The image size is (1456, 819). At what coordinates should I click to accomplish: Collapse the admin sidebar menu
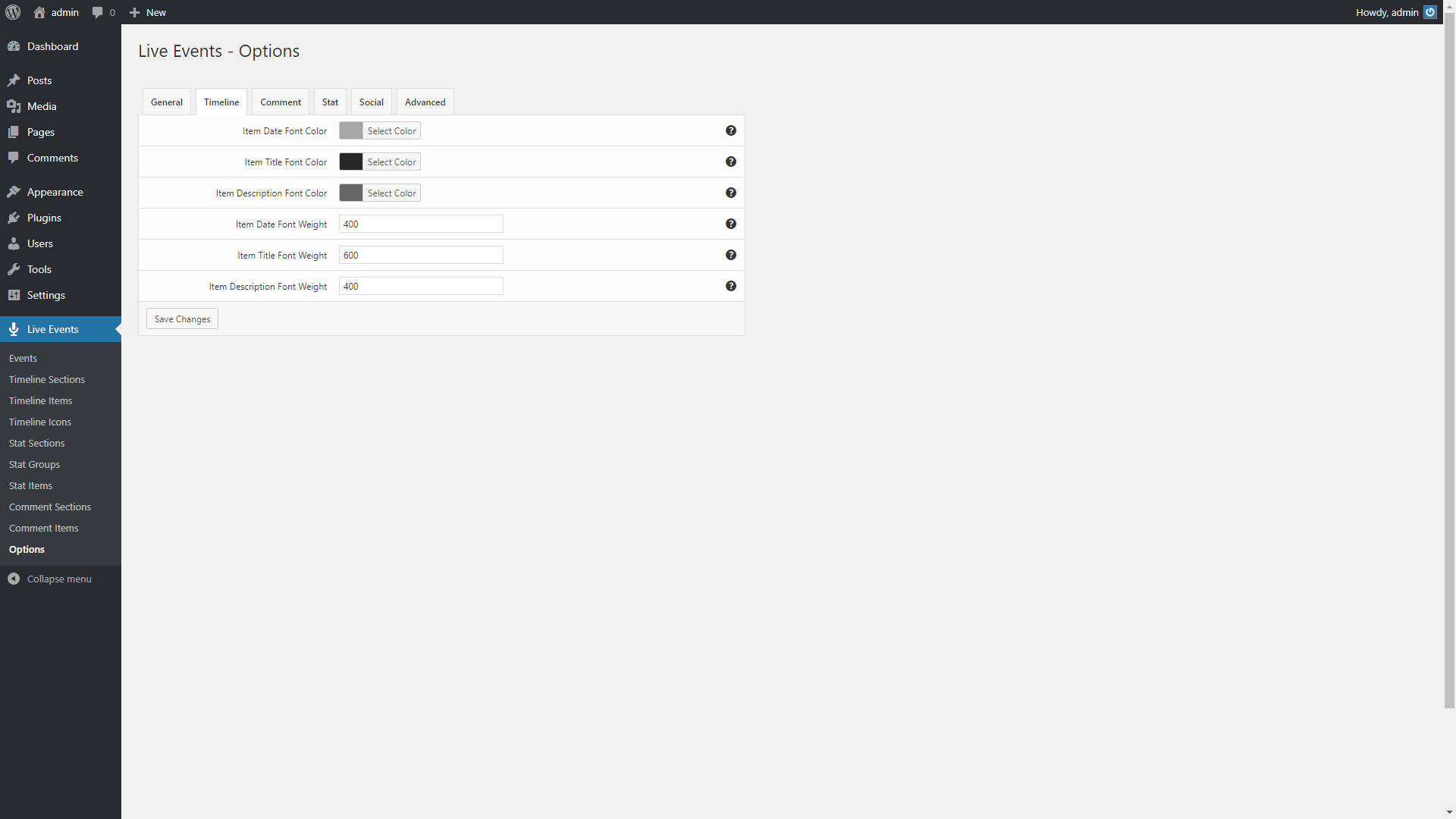(x=58, y=579)
